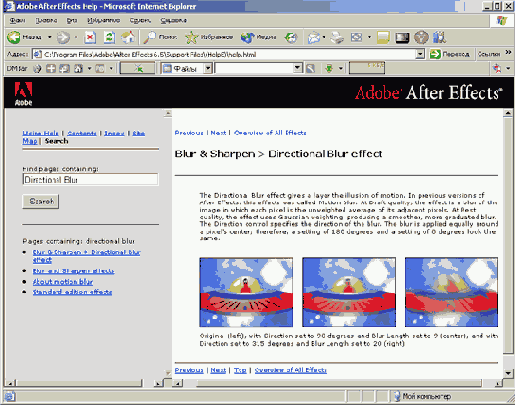Click the Print page icon
The image size is (515, 405).
click(337, 37)
